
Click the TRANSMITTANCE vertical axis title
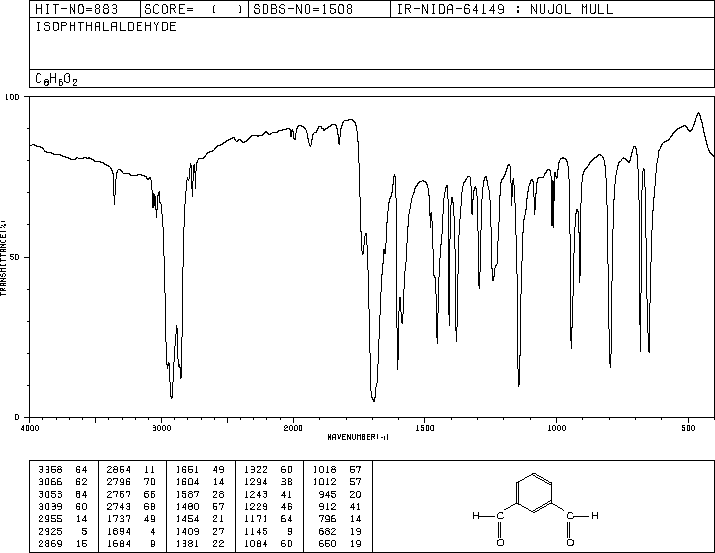3,258
